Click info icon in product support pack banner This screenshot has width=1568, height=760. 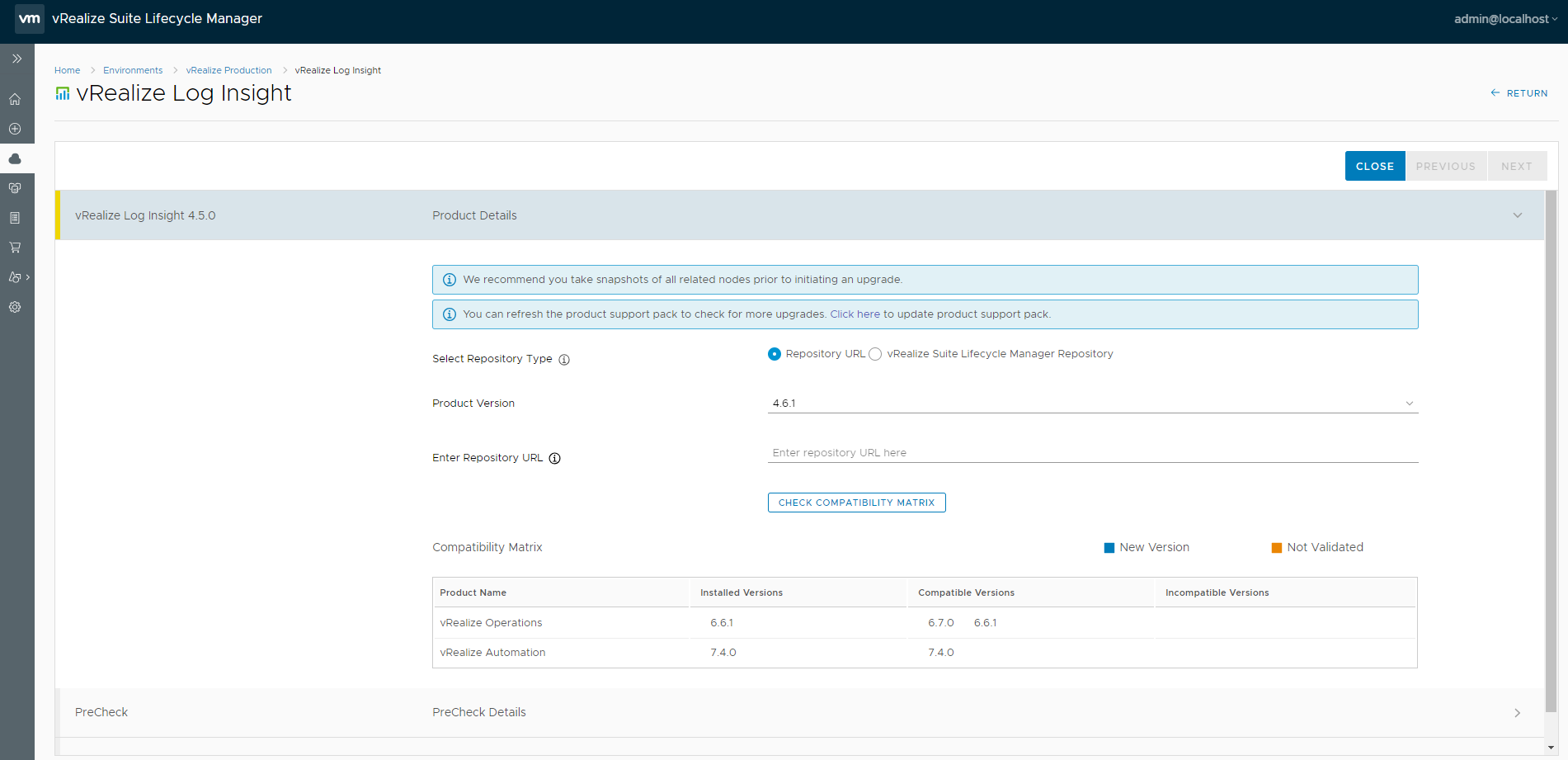[450, 314]
